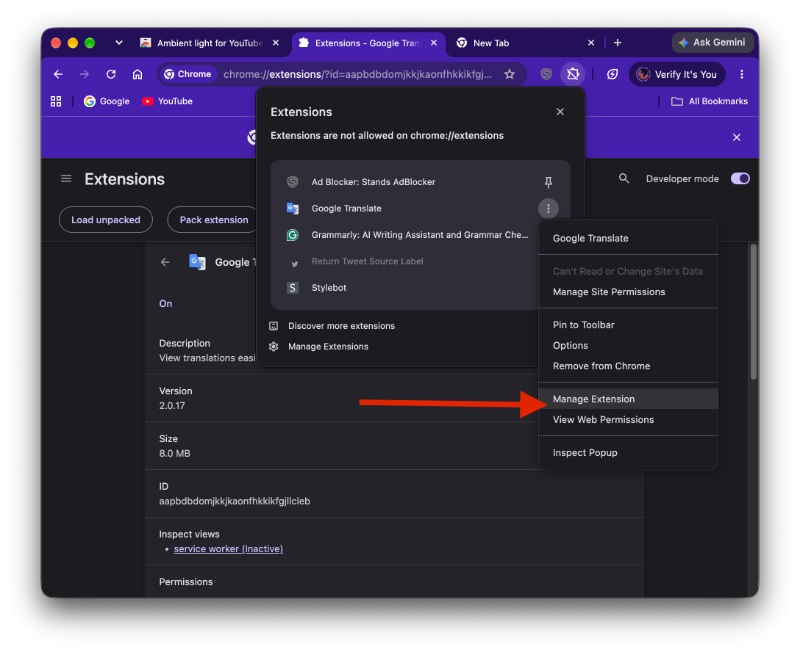Screen dimensions: 800x652
Task: Open the Google bookmark
Action: 107,101
